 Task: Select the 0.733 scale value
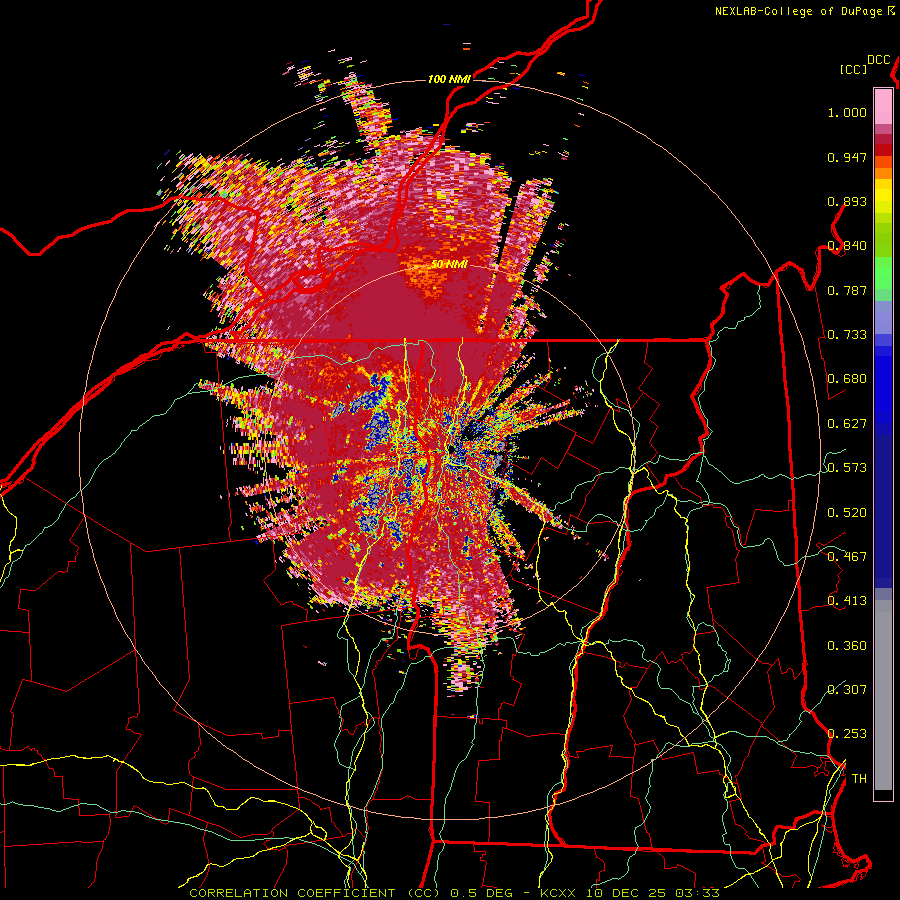click(x=847, y=335)
